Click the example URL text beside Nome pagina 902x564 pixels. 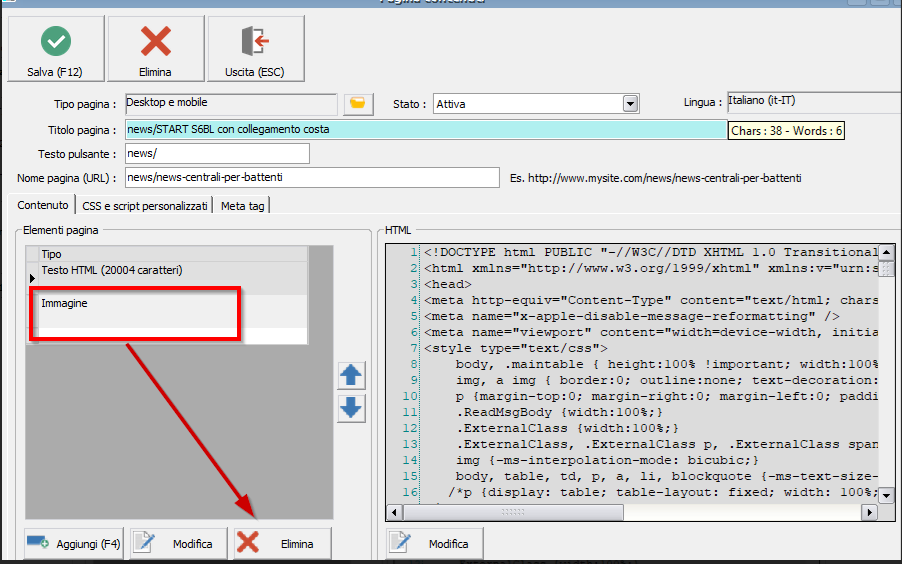coord(656,178)
